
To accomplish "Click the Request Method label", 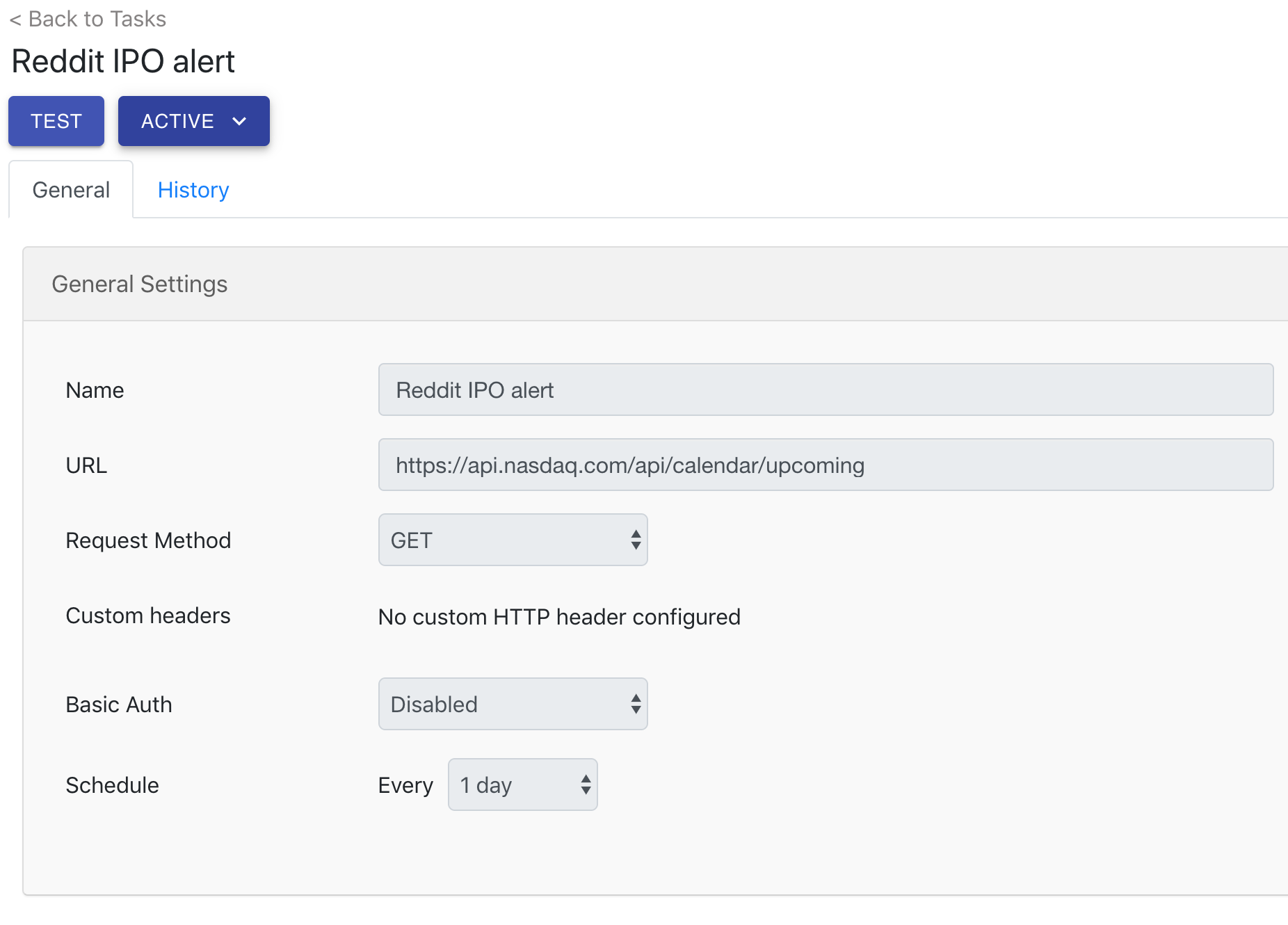I will [x=148, y=540].
